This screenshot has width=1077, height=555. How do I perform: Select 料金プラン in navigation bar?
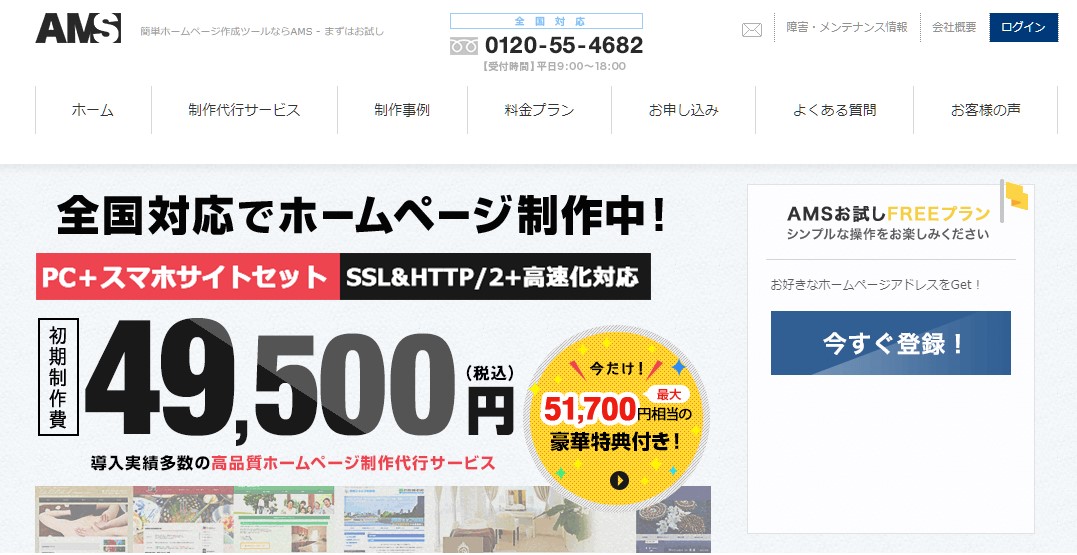539,110
